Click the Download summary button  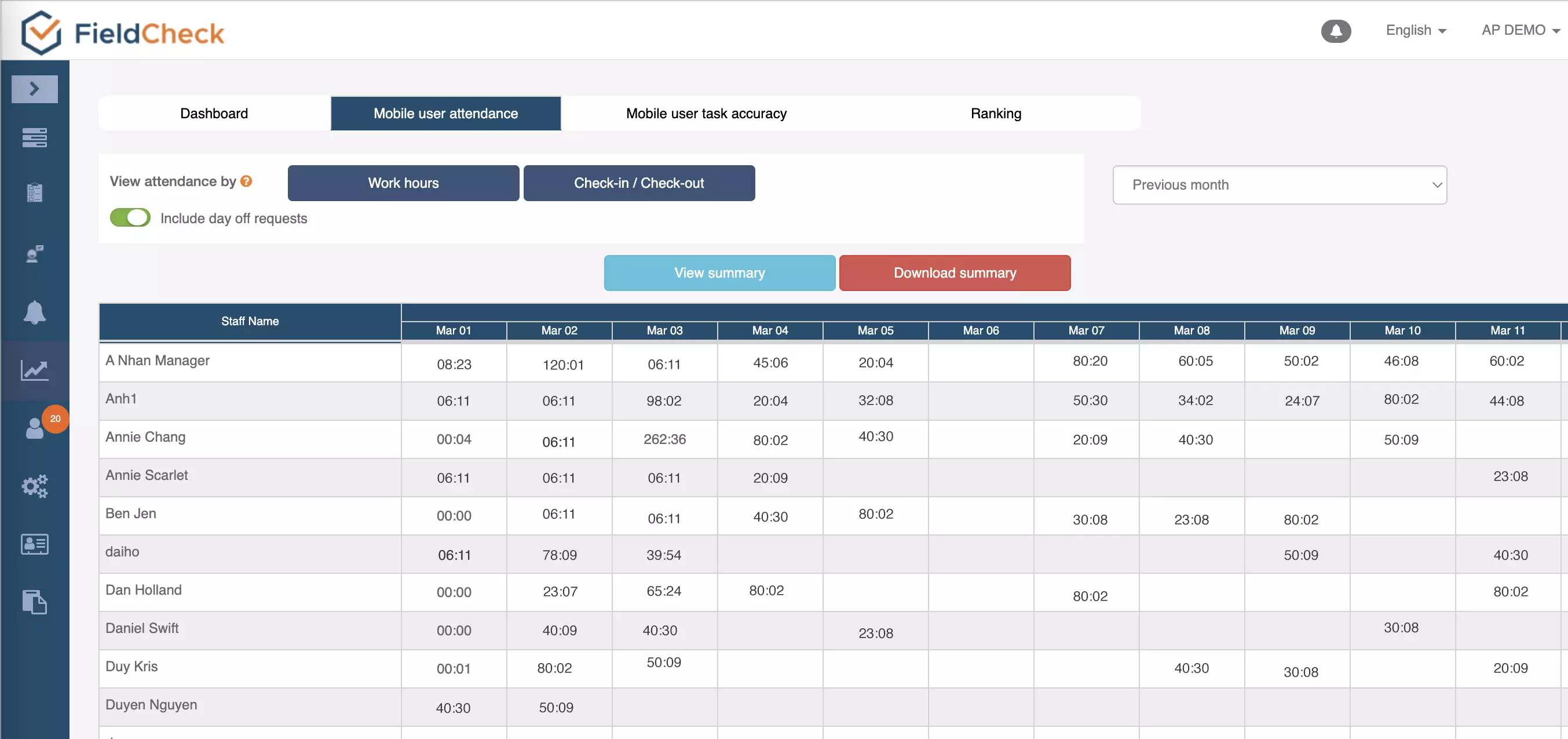[955, 272]
